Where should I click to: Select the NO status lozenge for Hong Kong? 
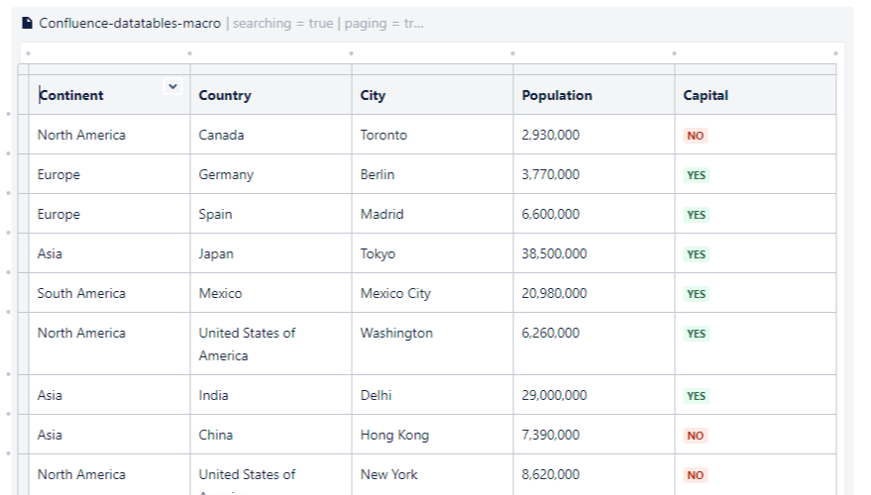pos(695,436)
